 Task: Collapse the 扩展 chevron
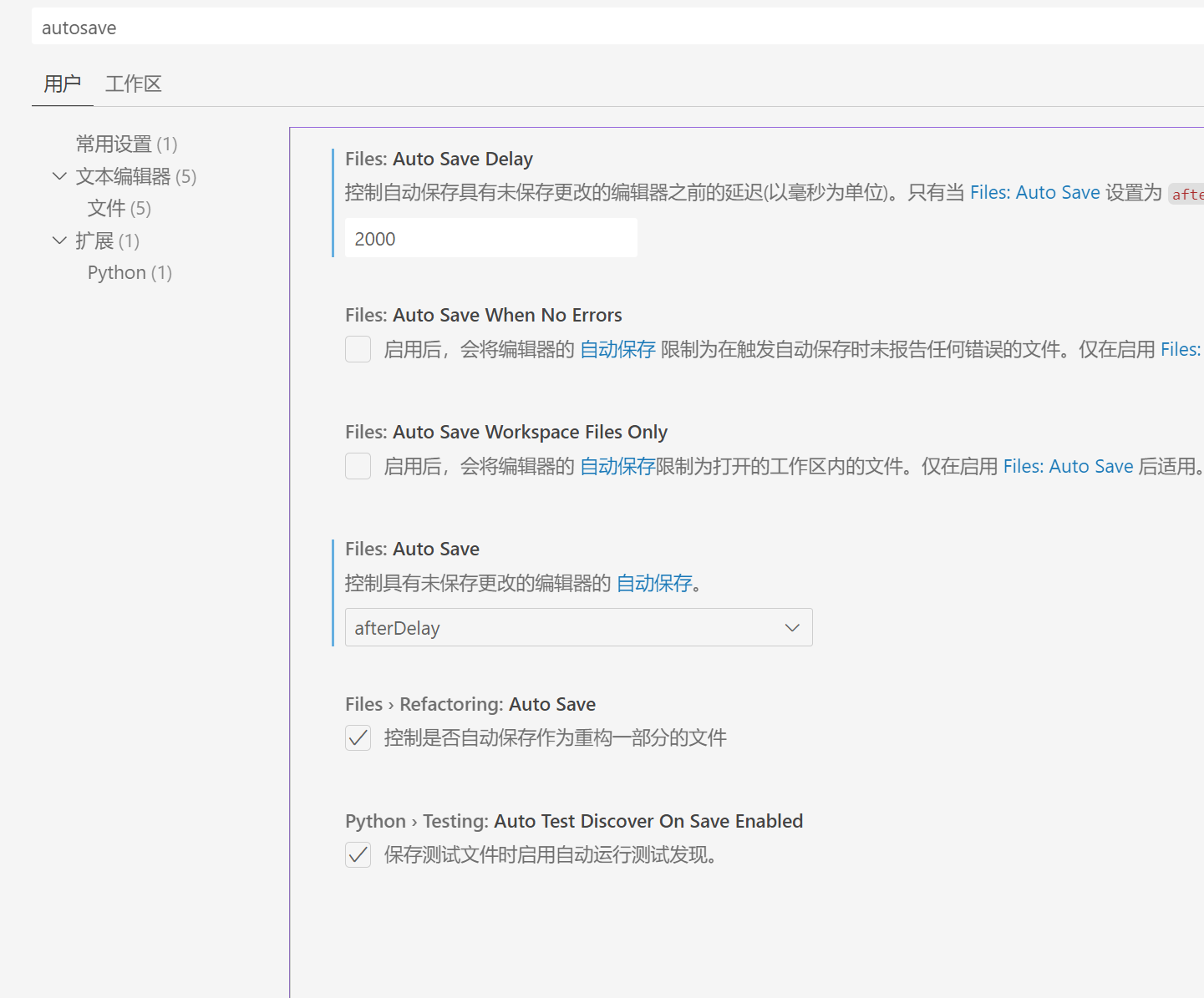point(59,241)
